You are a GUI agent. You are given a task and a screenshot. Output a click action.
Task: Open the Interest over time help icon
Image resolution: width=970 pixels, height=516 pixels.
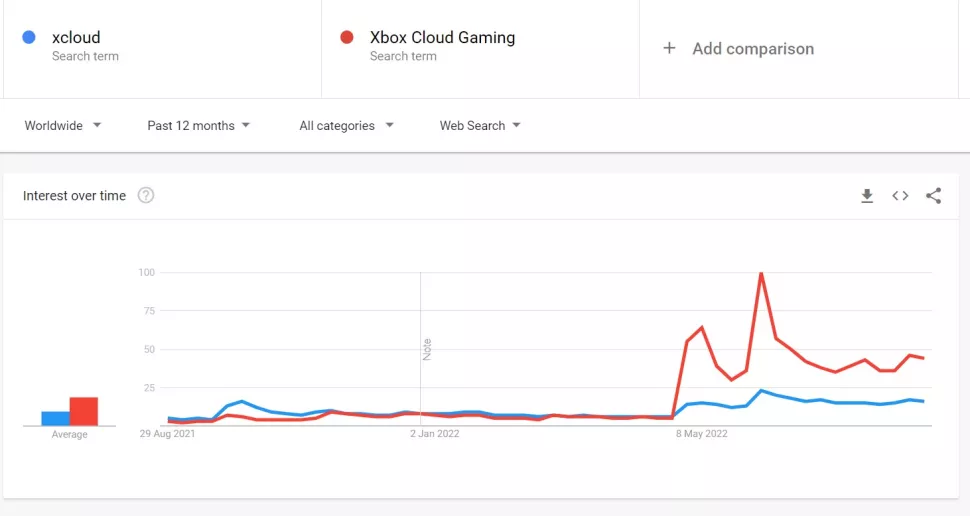(146, 196)
